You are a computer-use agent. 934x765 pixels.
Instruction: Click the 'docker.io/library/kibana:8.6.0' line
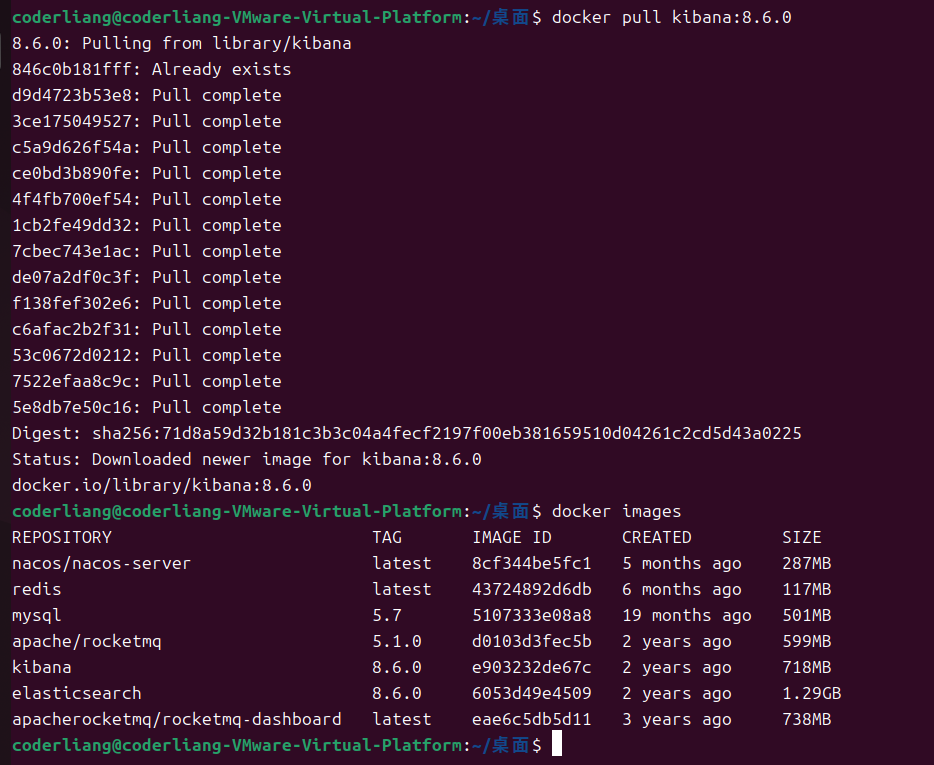161,486
